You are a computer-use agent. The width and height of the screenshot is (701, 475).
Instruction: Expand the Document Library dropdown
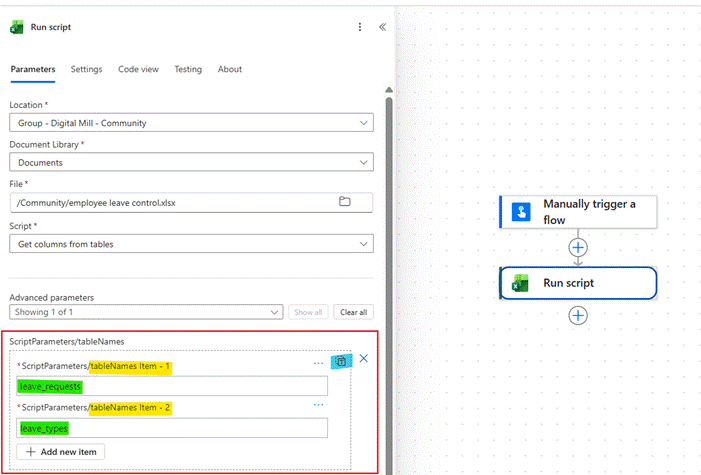pyautogui.click(x=191, y=162)
